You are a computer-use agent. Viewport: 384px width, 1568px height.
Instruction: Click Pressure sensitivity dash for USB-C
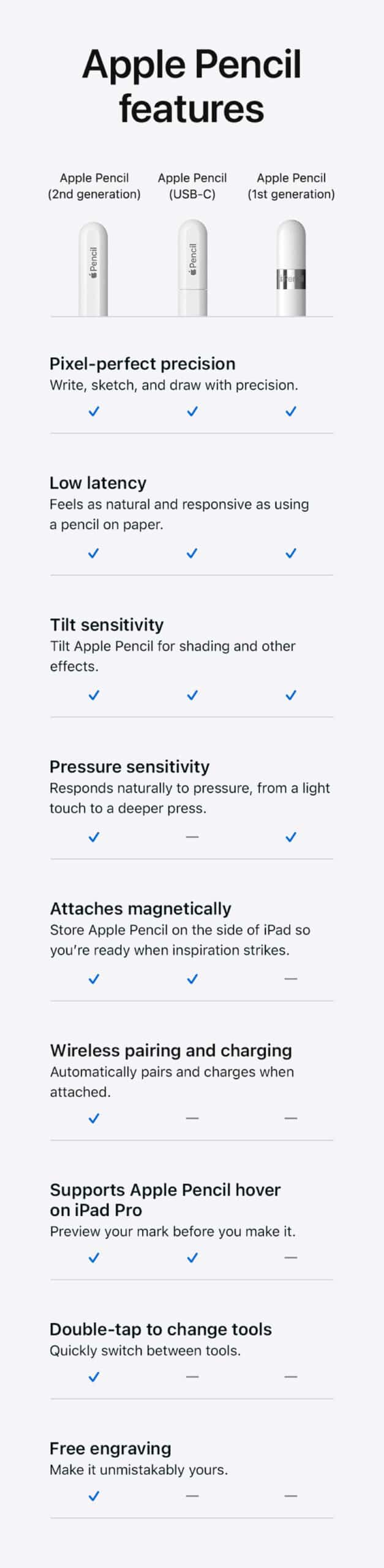click(x=192, y=837)
